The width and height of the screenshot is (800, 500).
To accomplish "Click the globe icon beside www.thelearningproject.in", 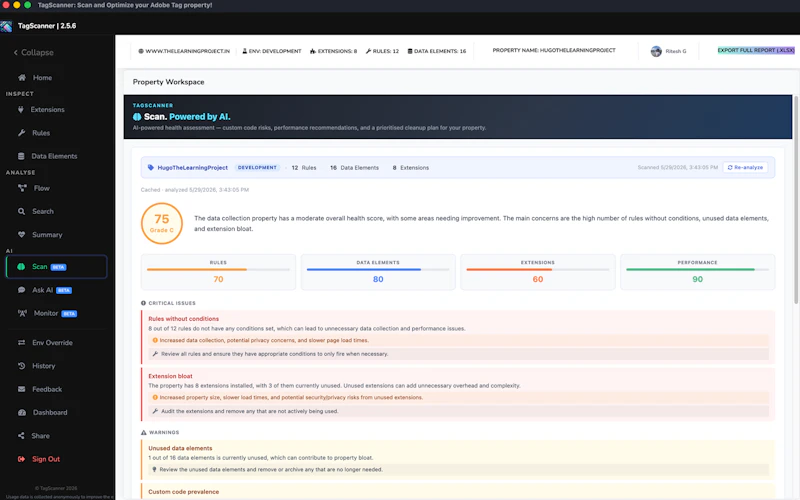I will [141, 51].
